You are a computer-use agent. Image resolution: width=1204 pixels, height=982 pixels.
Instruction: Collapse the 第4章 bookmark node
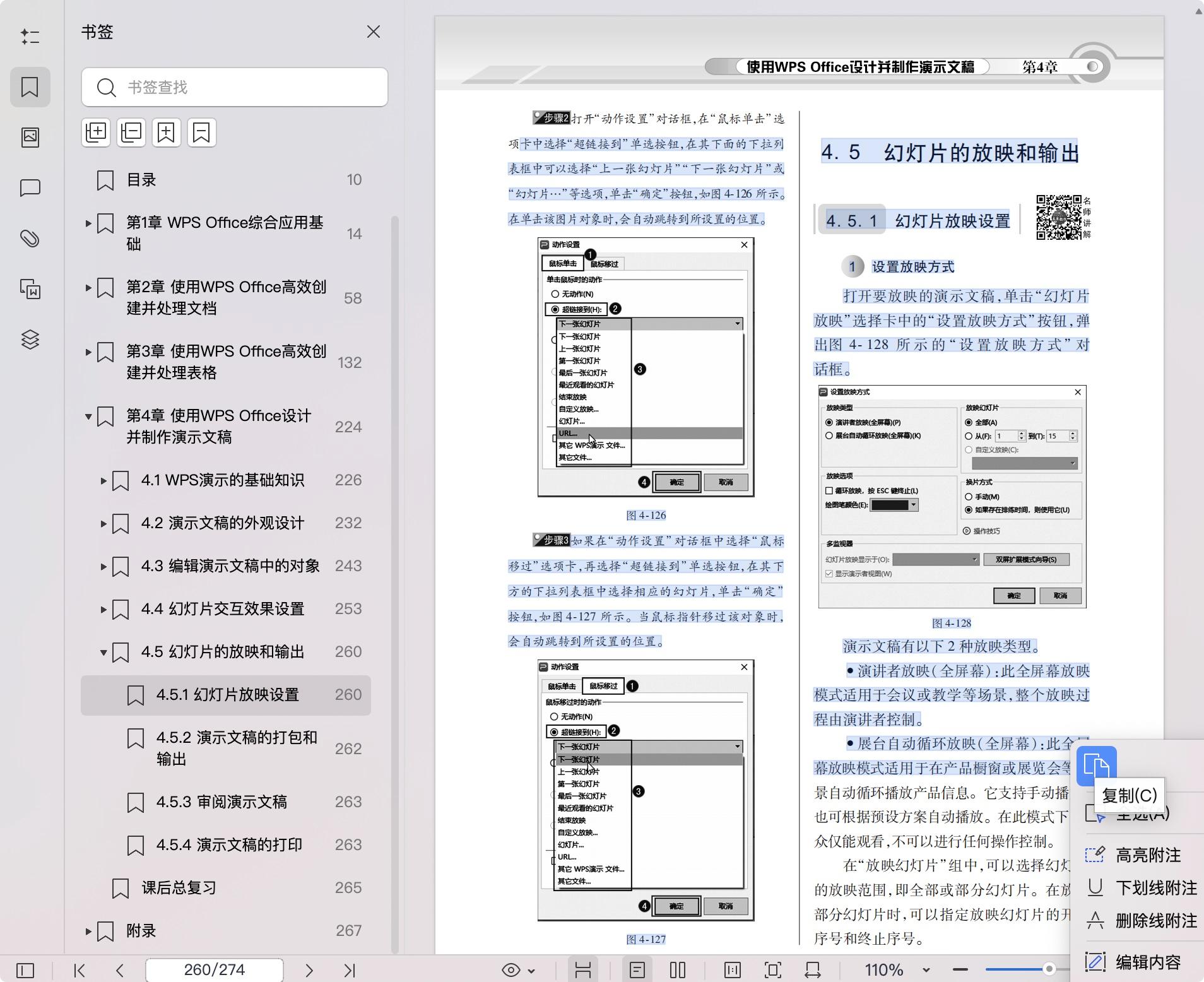[x=88, y=416]
